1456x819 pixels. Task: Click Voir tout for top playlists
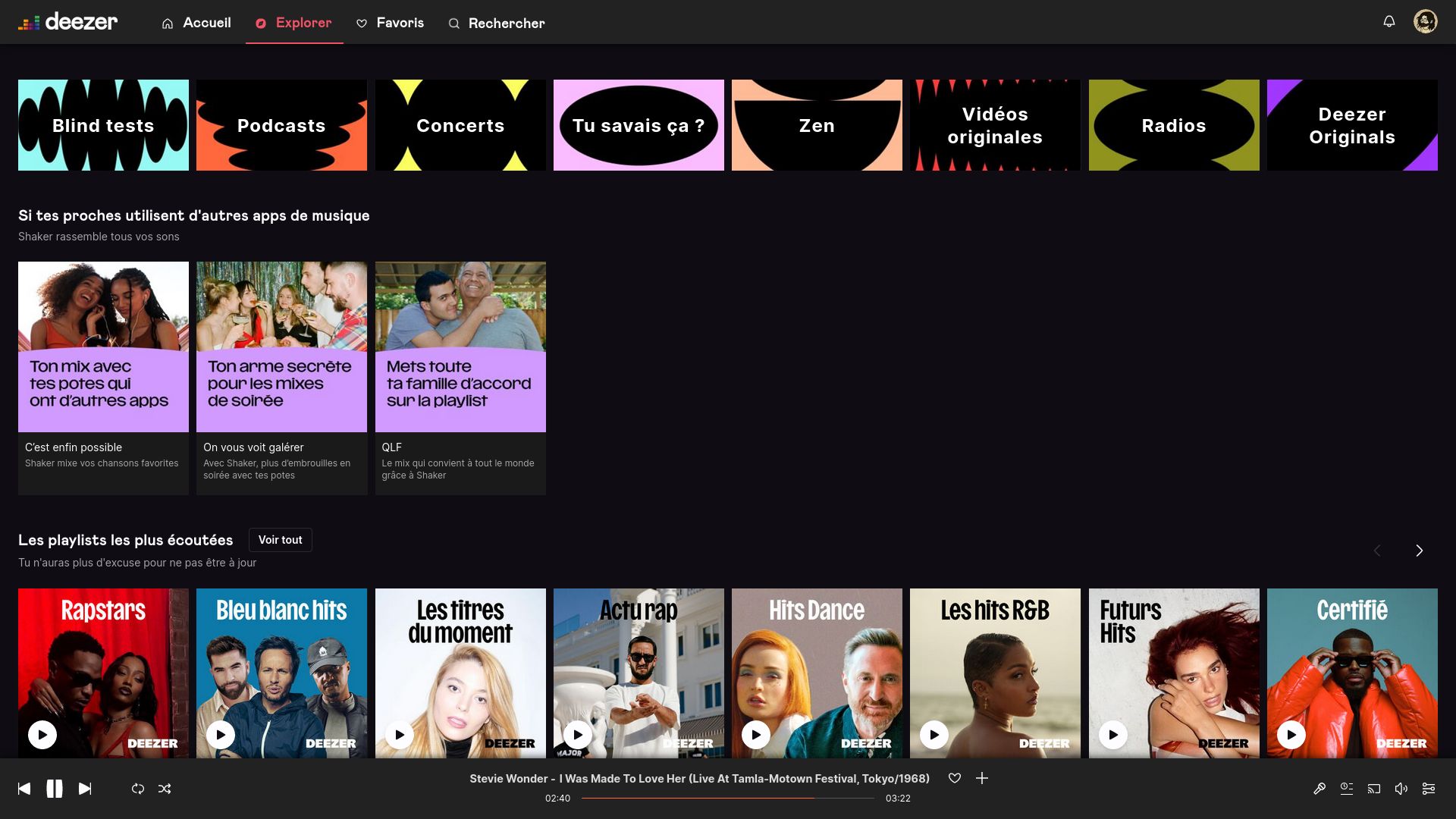(280, 540)
